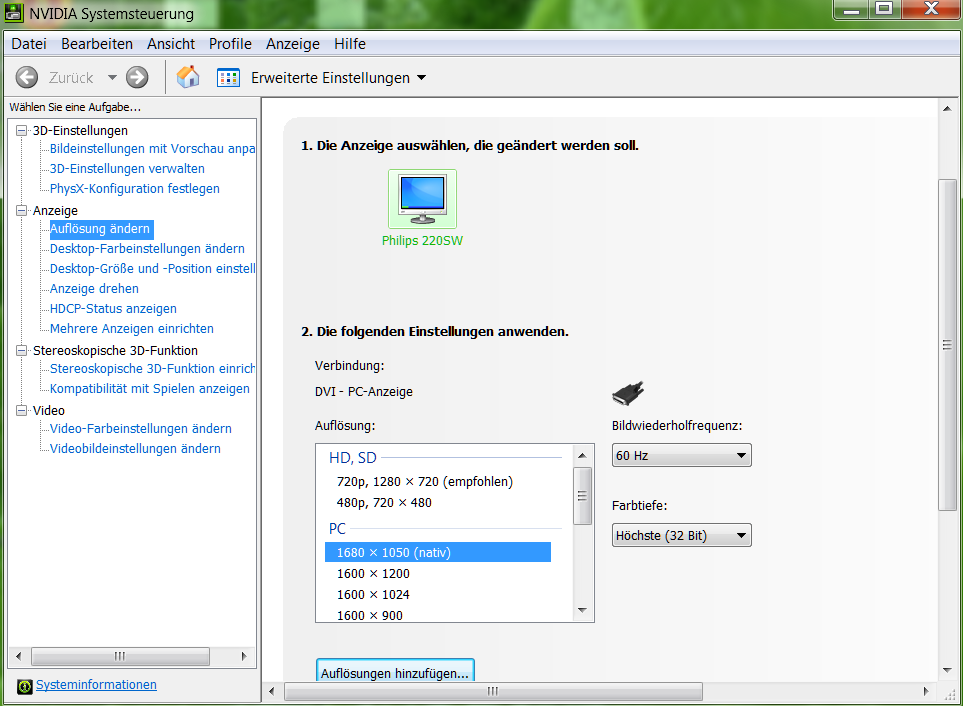The width and height of the screenshot is (963, 706).
Task: Open Videobildeinstellungen ändern
Action: click(x=135, y=449)
